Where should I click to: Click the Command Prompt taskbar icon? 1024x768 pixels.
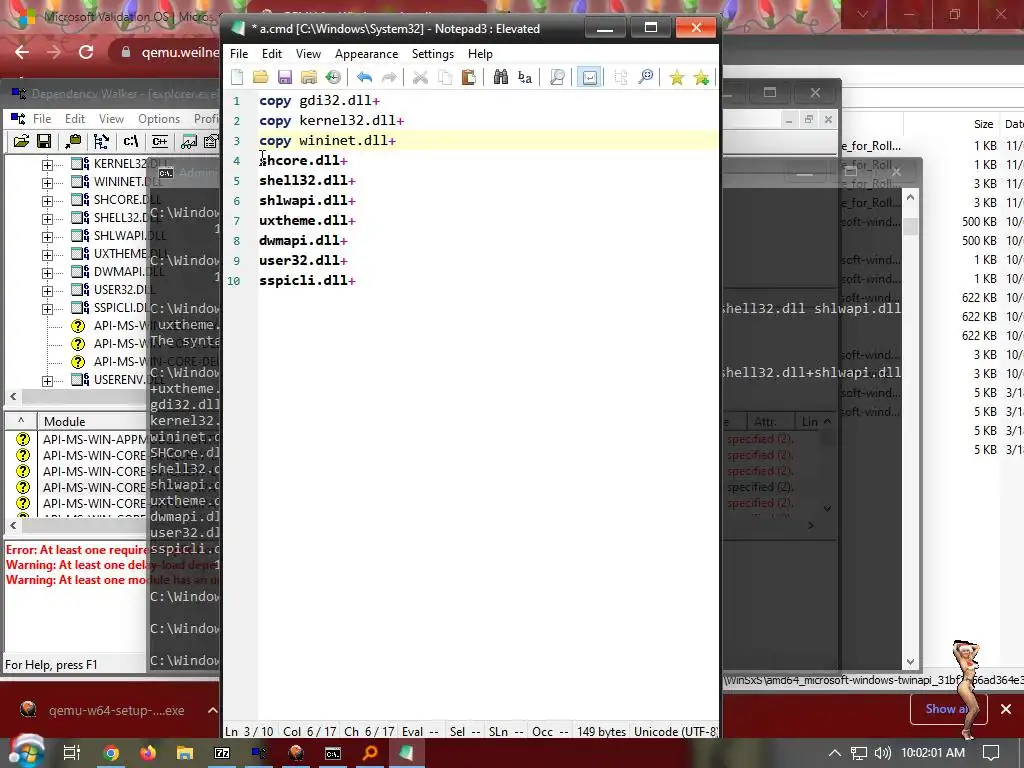click(x=333, y=754)
